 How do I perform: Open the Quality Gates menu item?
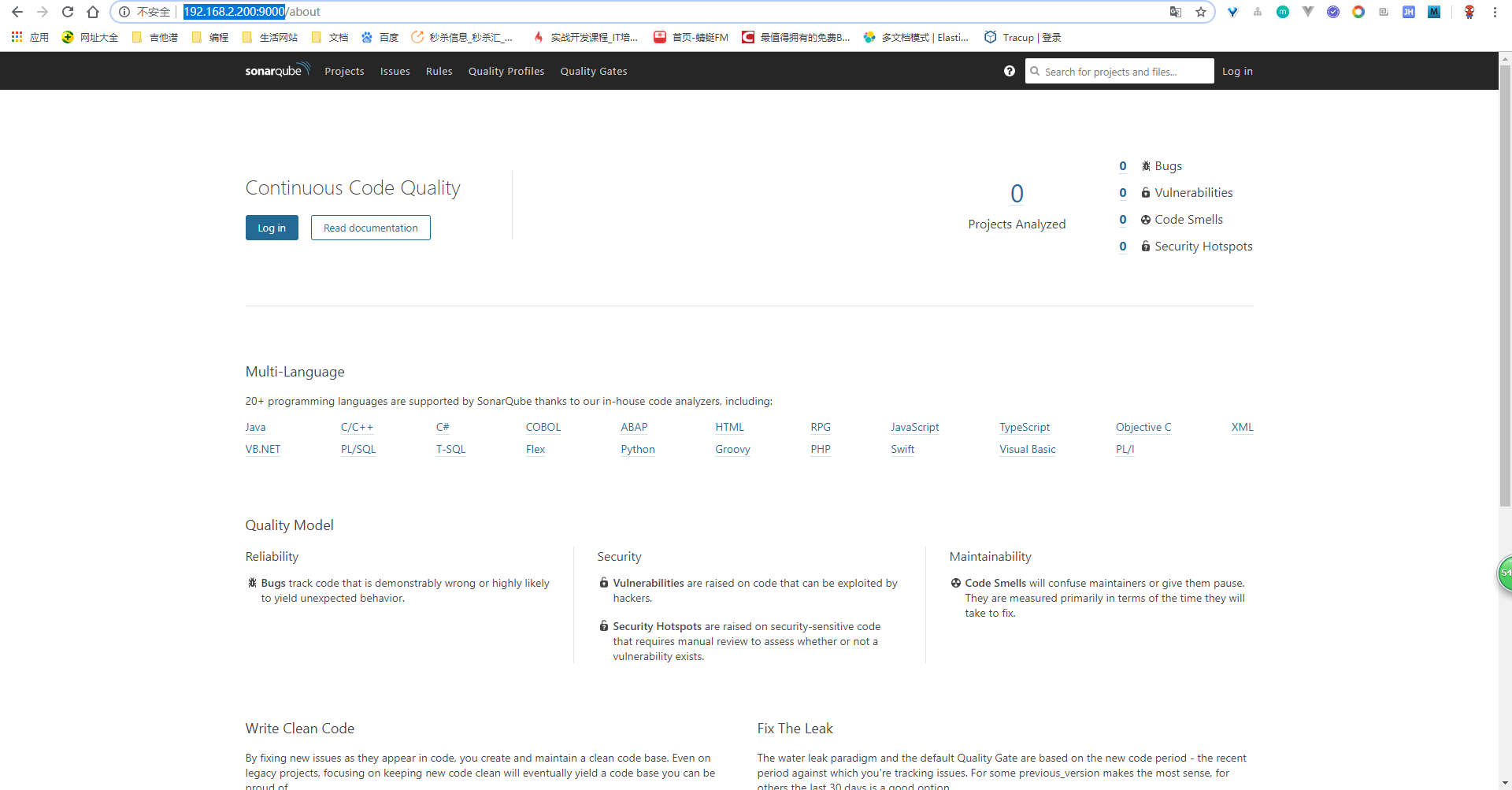pos(594,71)
